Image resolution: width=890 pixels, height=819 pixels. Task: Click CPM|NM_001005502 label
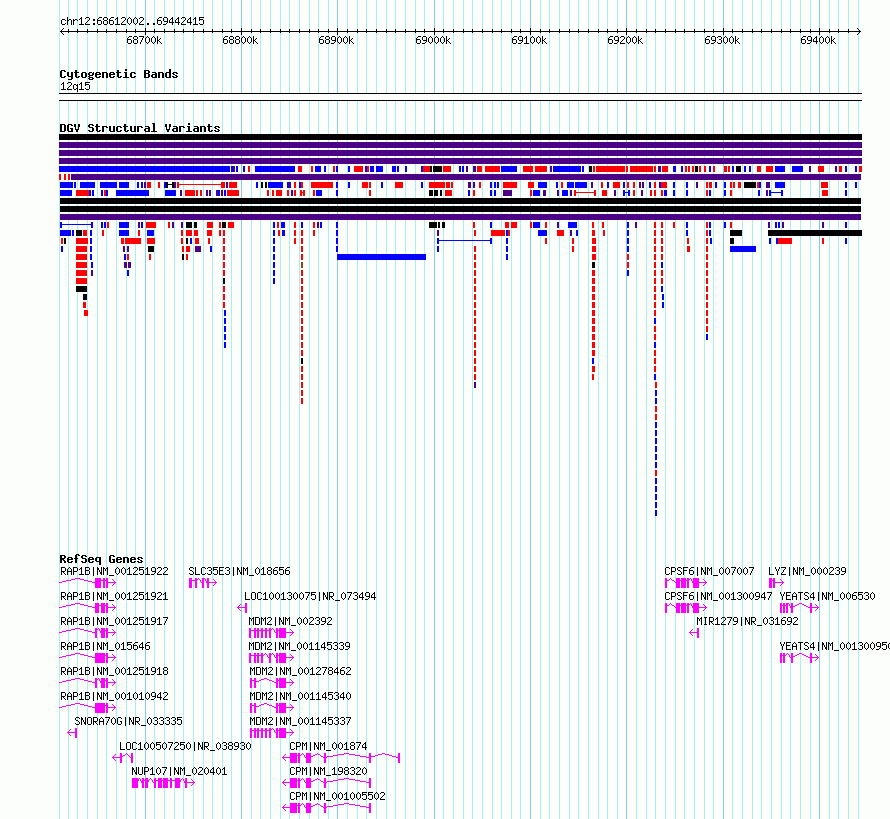pyautogui.click(x=337, y=796)
